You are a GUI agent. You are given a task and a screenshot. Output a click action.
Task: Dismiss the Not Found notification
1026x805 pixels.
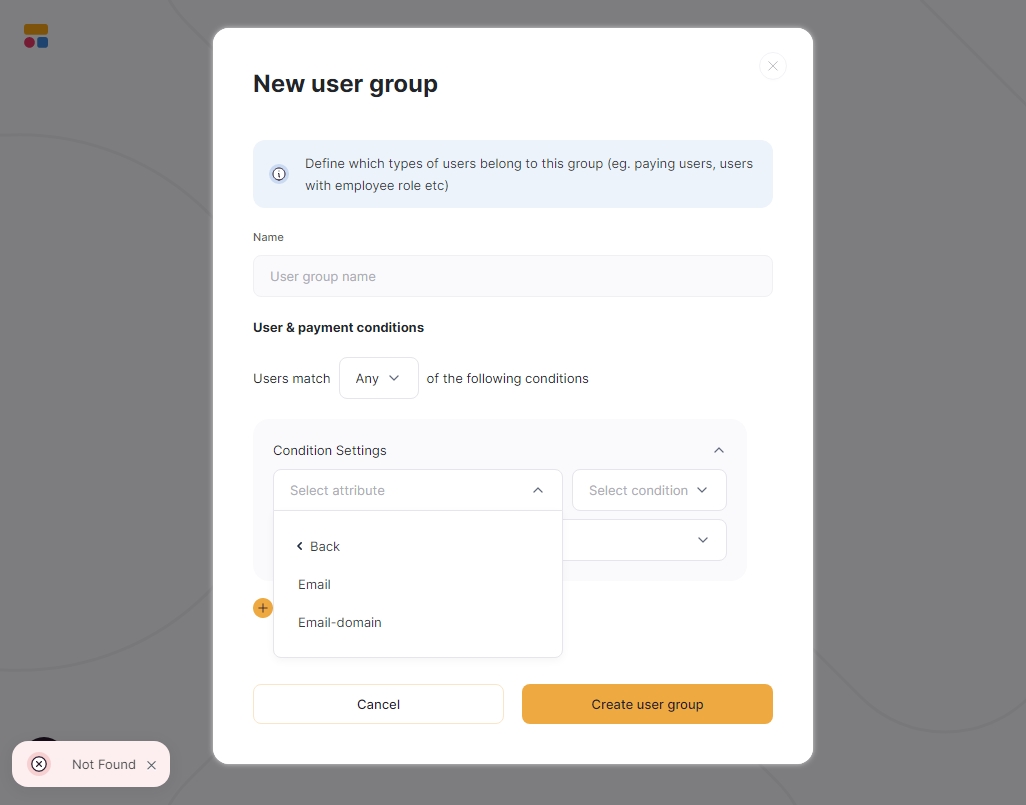coord(152,765)
